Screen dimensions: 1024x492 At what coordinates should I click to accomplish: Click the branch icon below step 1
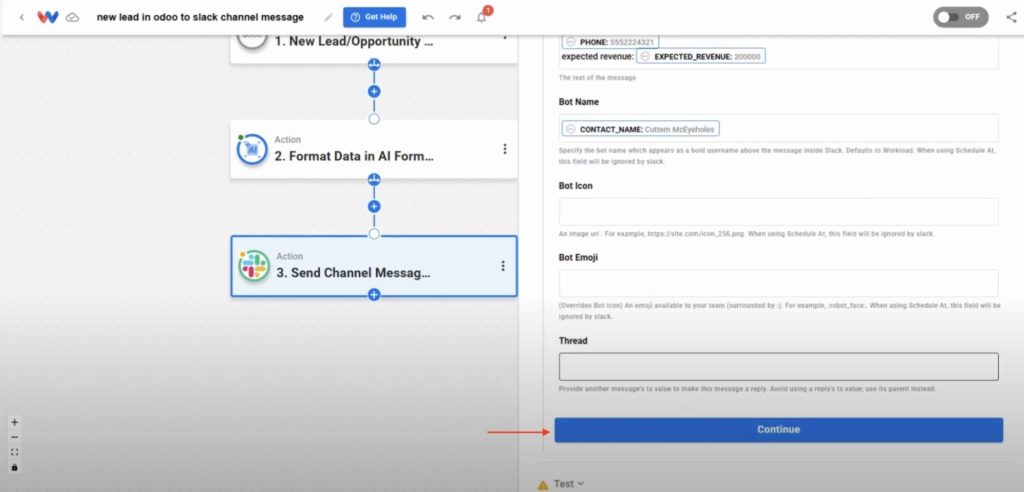(x=374, y=65)
